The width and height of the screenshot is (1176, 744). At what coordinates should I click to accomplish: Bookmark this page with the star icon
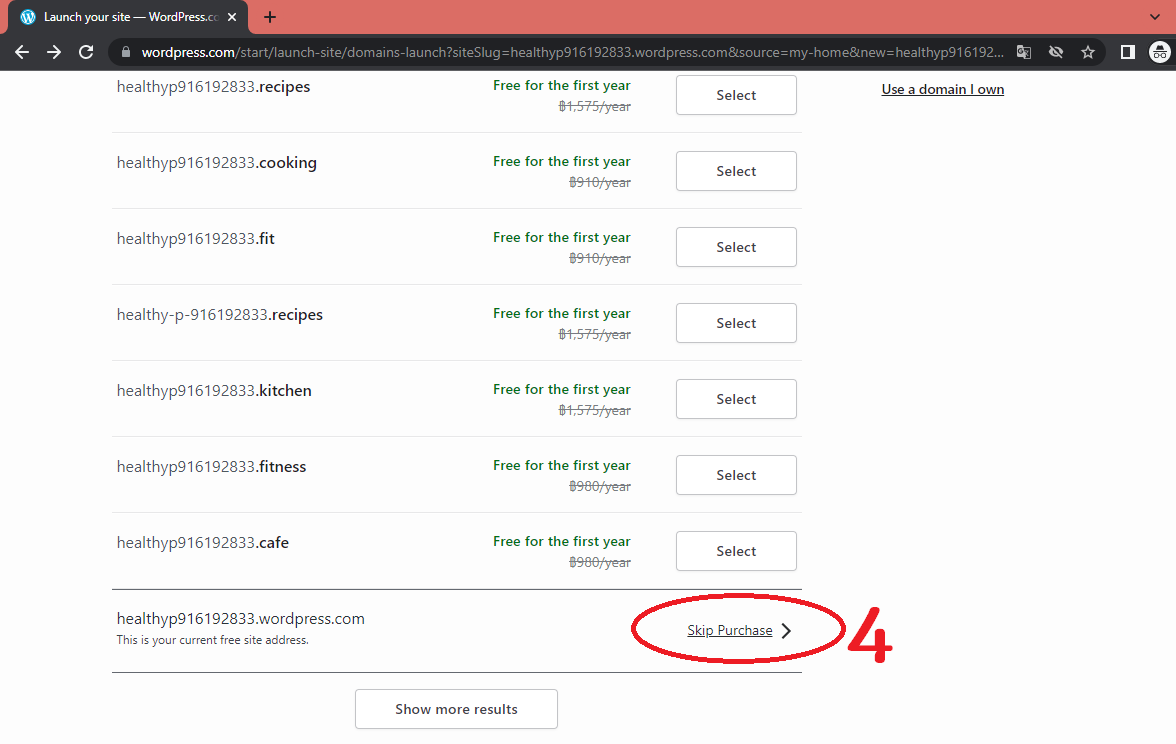(1088, 52)
